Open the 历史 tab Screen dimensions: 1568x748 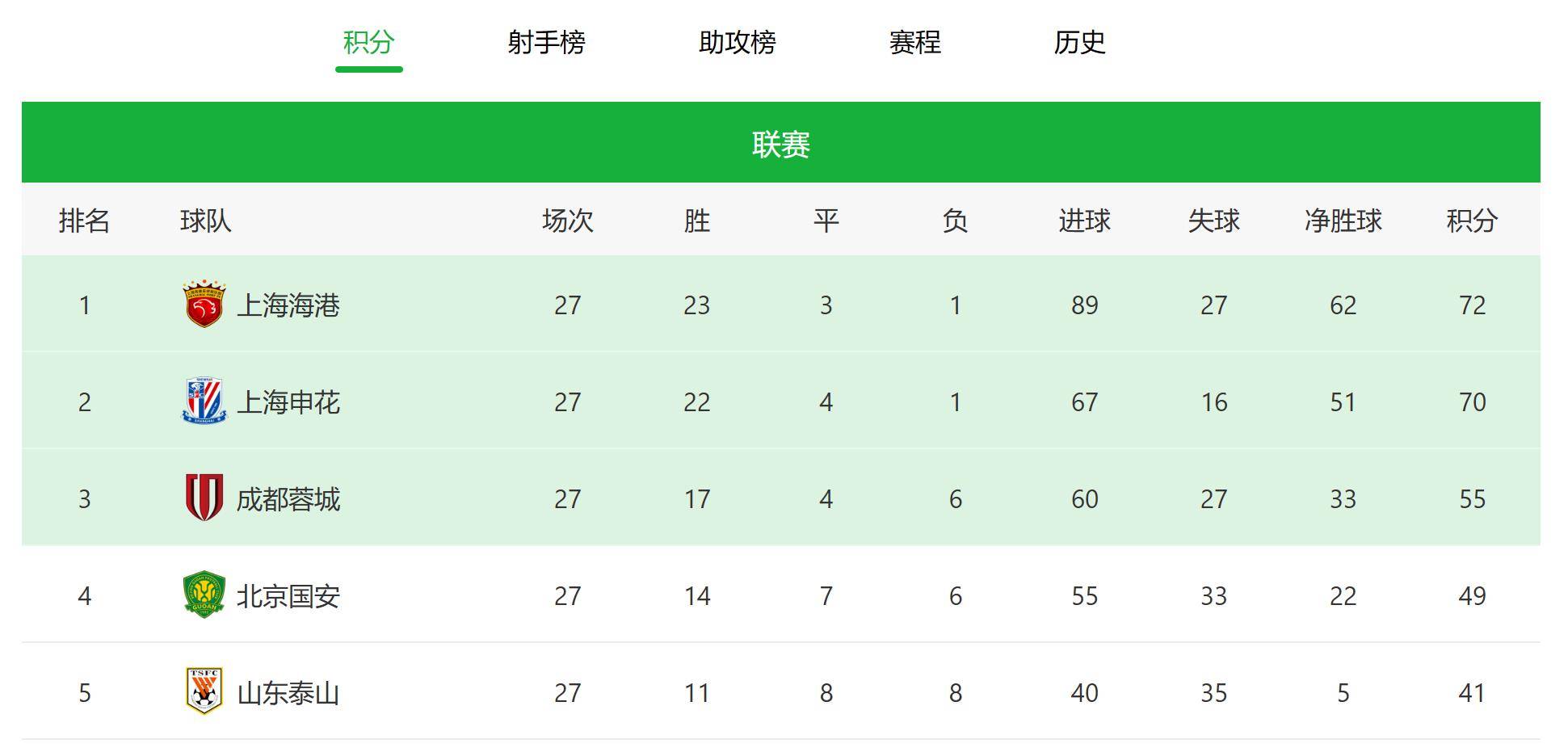pos(1082,44)
